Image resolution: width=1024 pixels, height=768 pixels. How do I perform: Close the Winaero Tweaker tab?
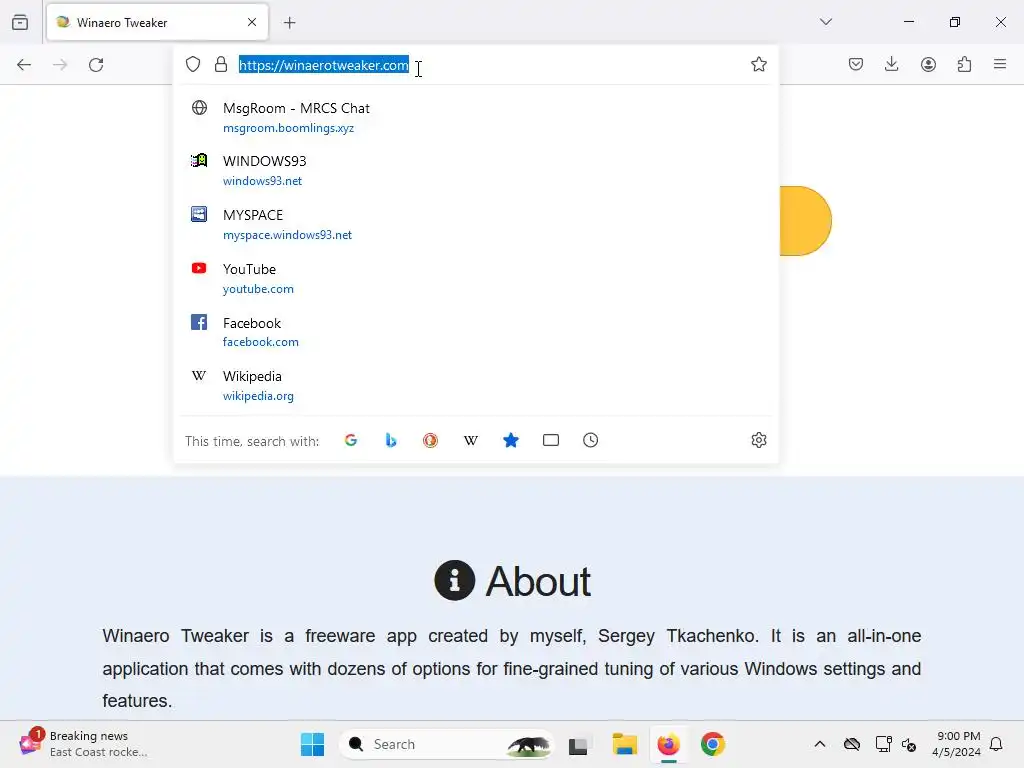(x=252, y=22)
